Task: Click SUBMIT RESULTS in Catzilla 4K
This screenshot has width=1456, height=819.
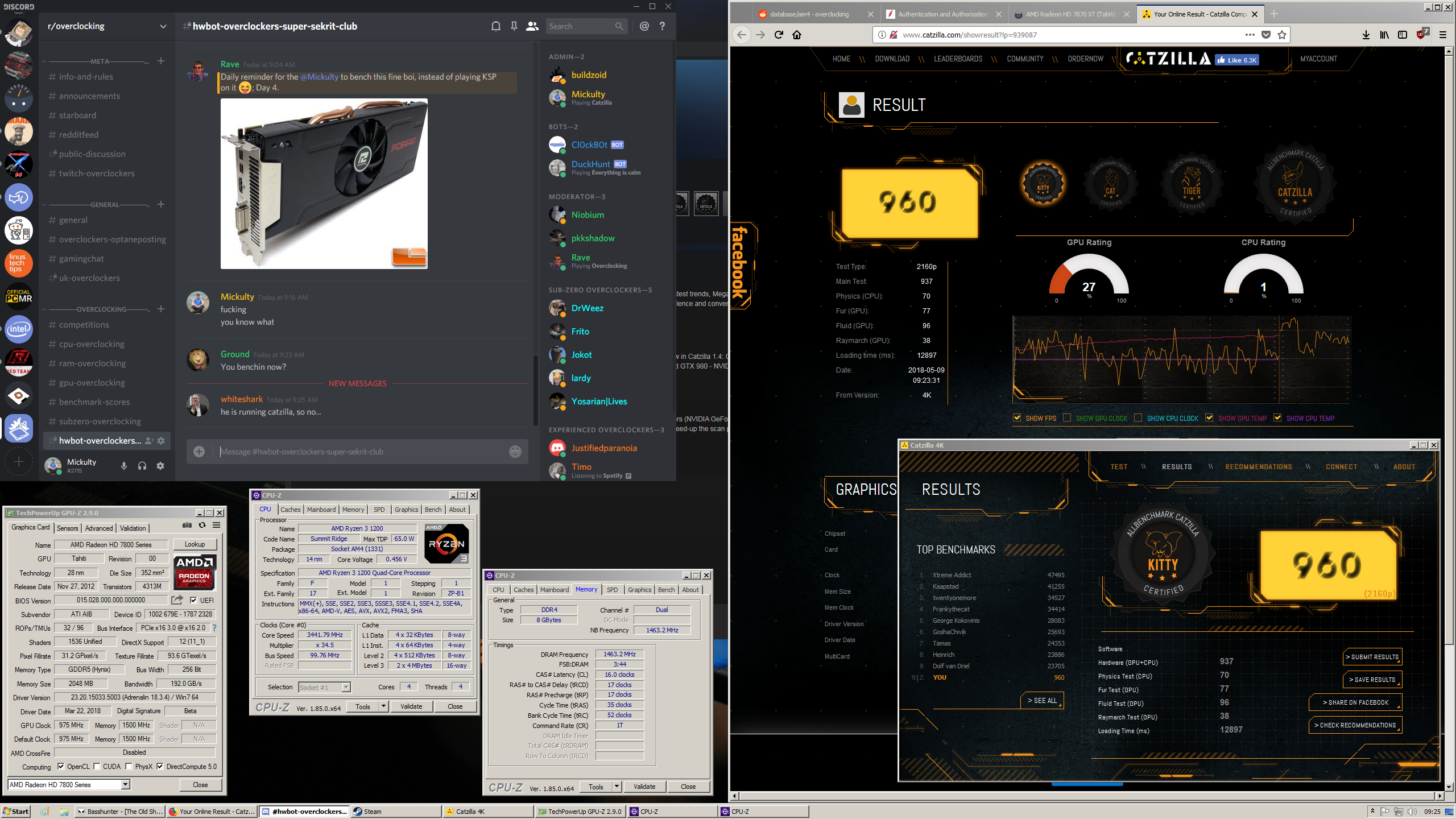Action: pos(1373,657)
